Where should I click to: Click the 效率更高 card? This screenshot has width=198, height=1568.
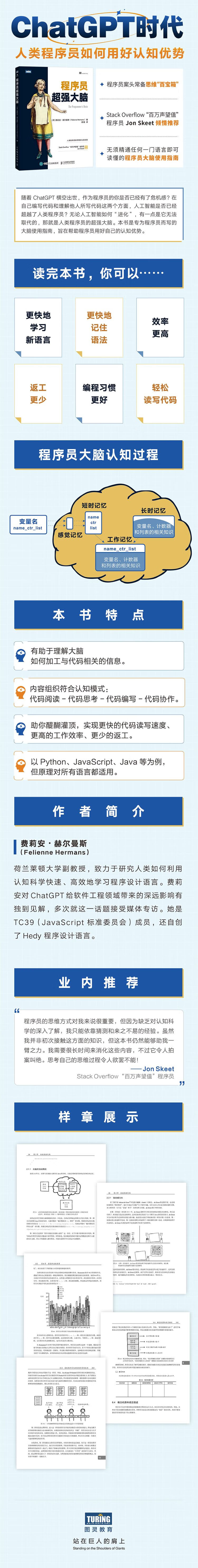160,327
